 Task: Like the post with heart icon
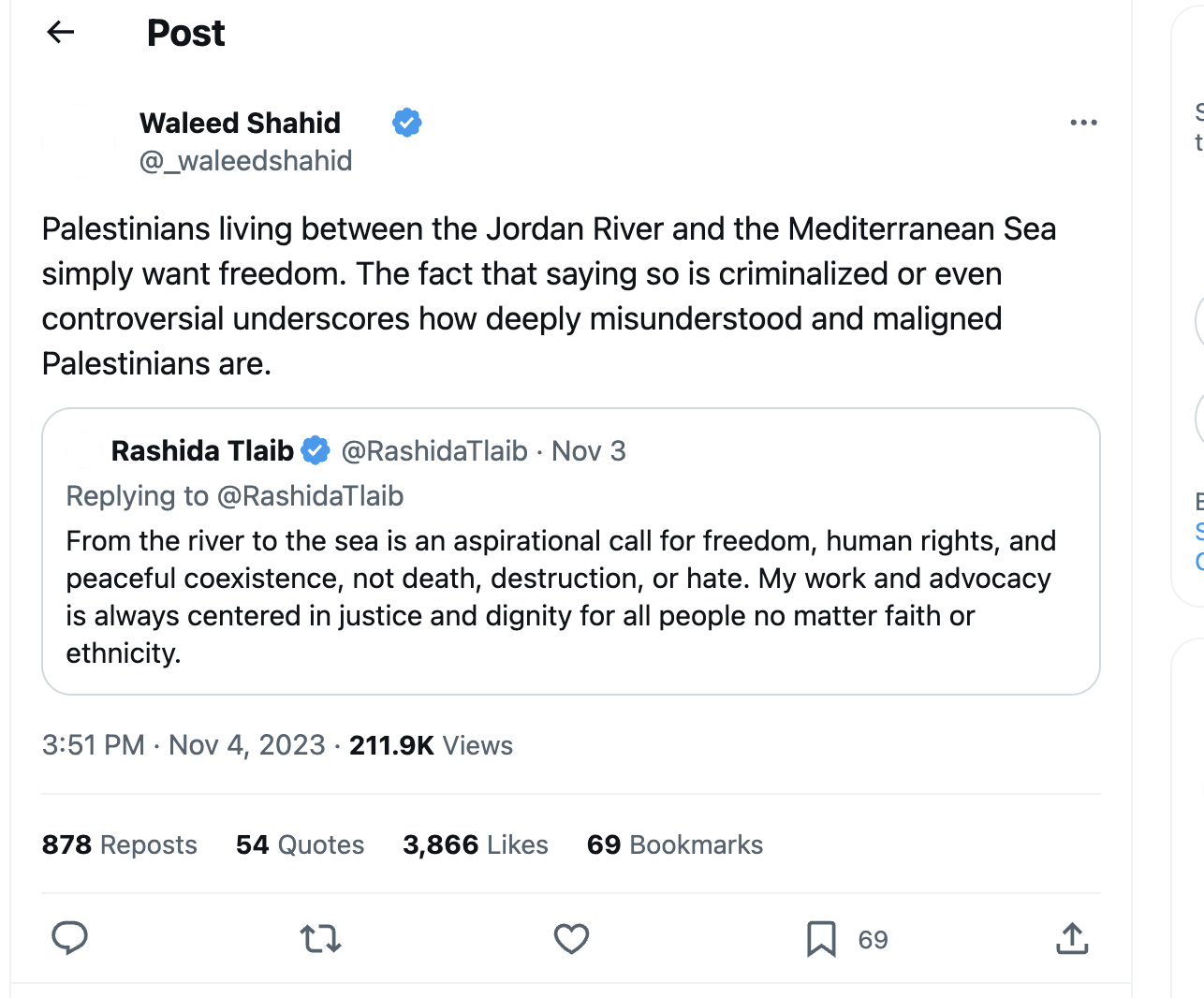point(571,938)
